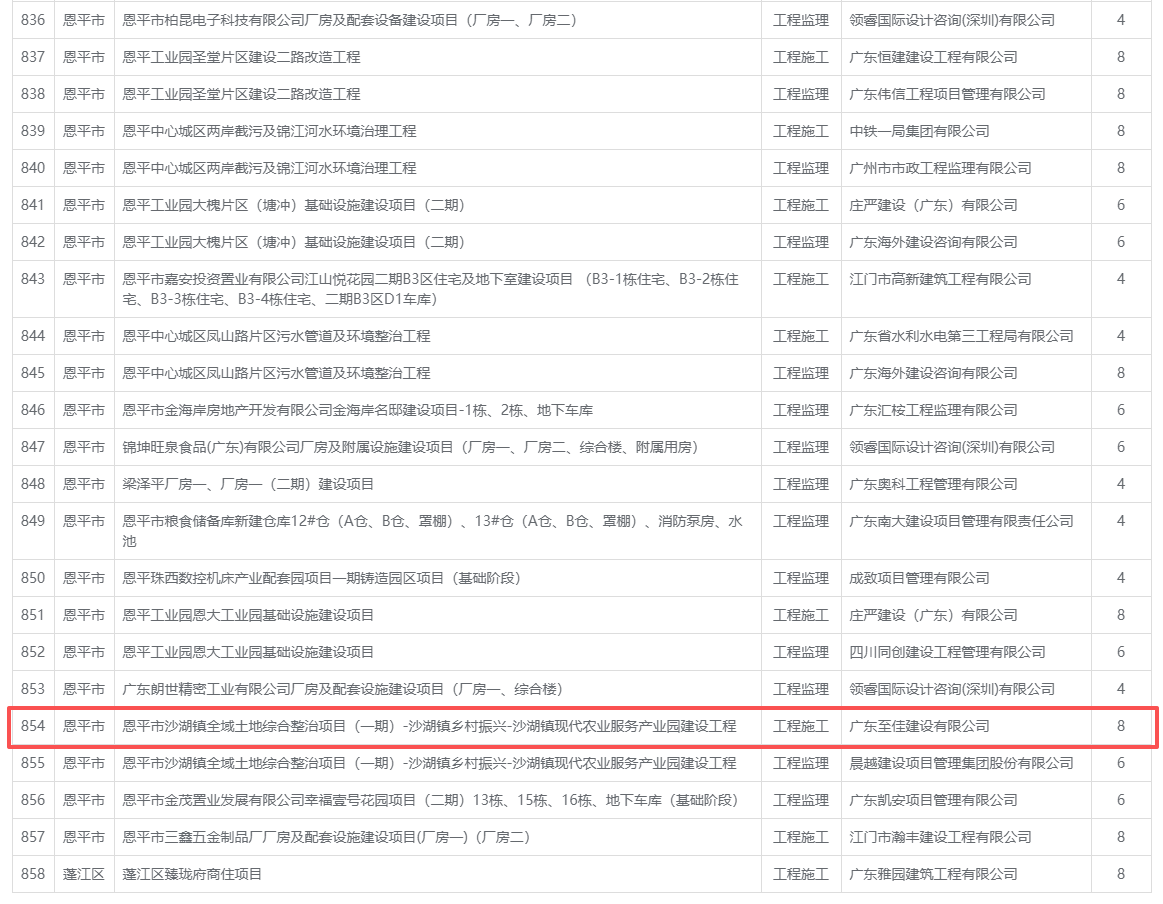Image resolution: width=1163 pixels, height=904 pixels.
Task: Click 广东伟信工程项目管理有限公司 company cell
Action: [947, 94]
